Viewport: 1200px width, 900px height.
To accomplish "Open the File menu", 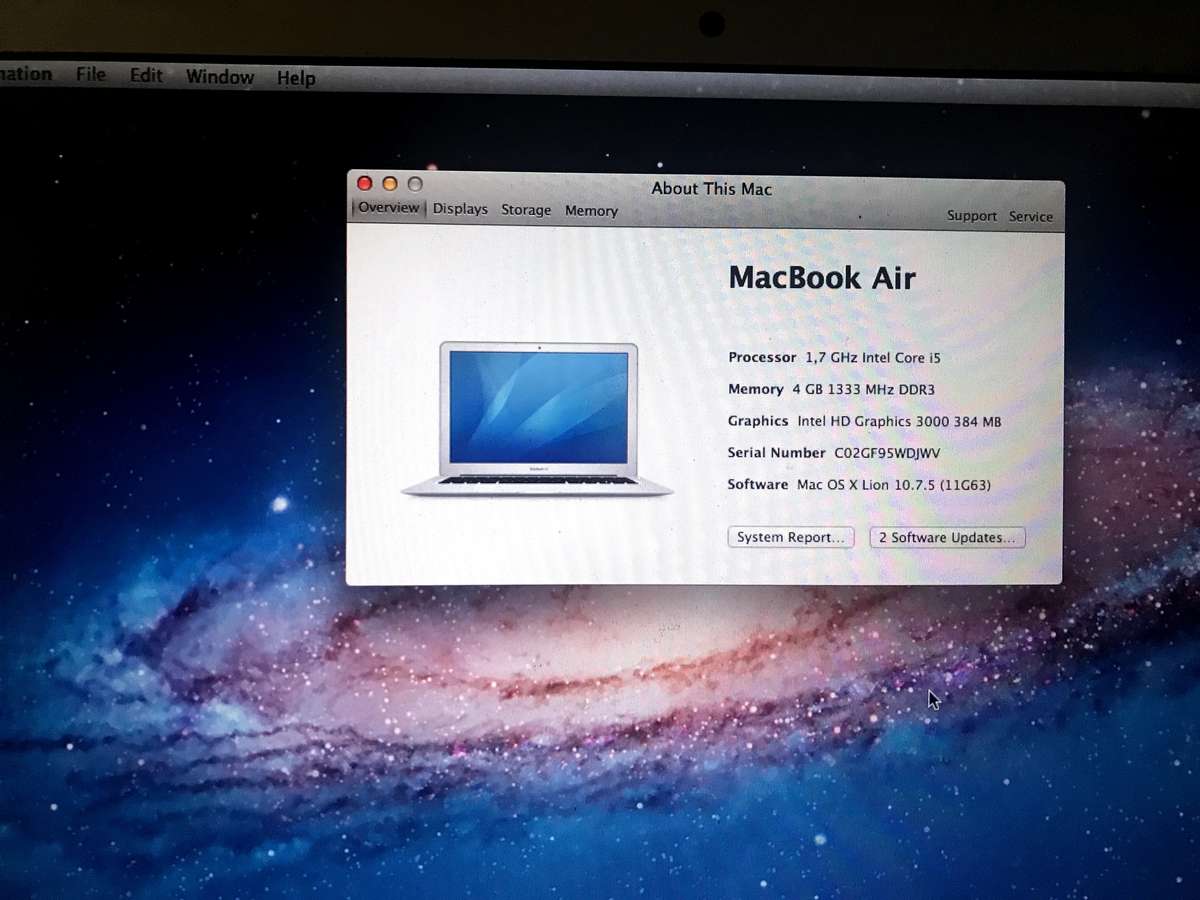I will (90, 76).
